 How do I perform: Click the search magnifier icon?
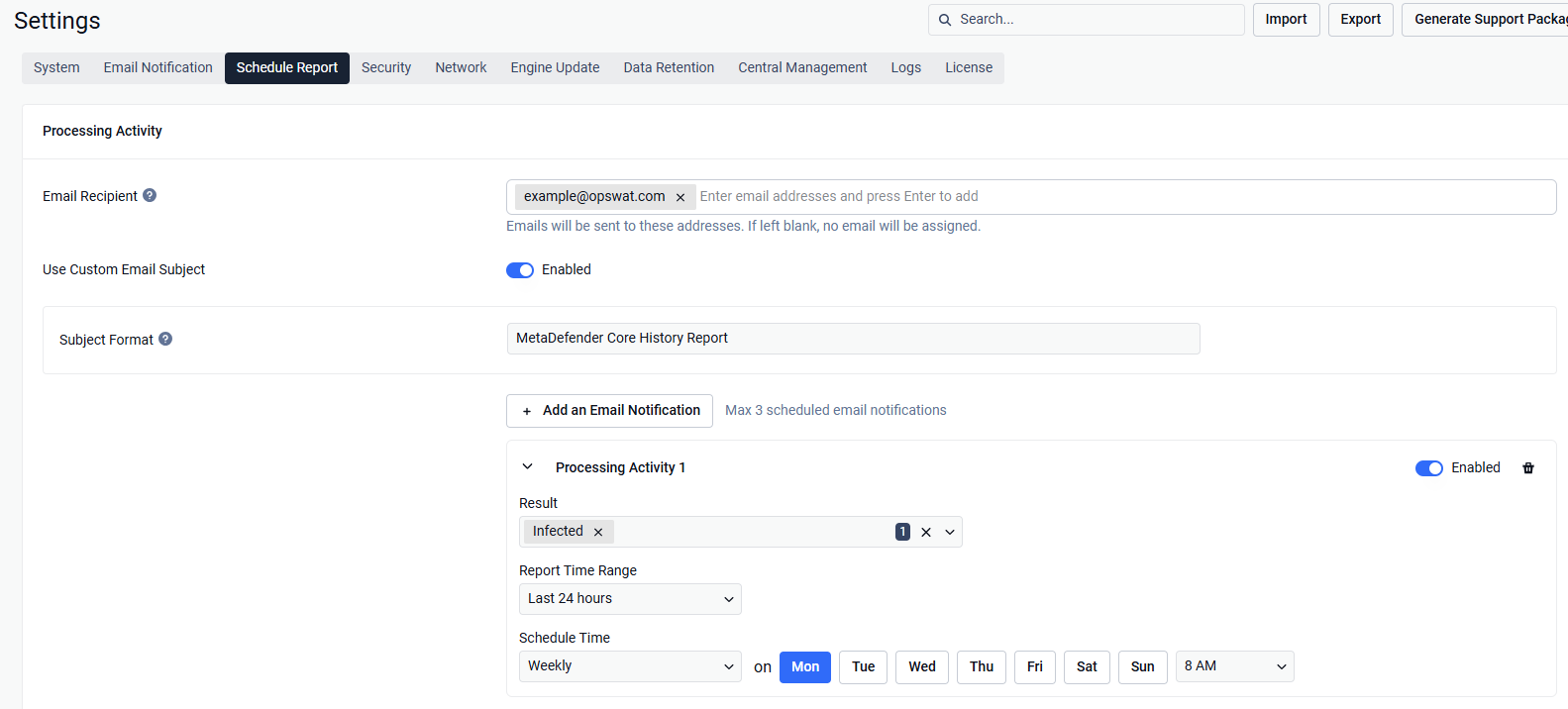(945, 20)
